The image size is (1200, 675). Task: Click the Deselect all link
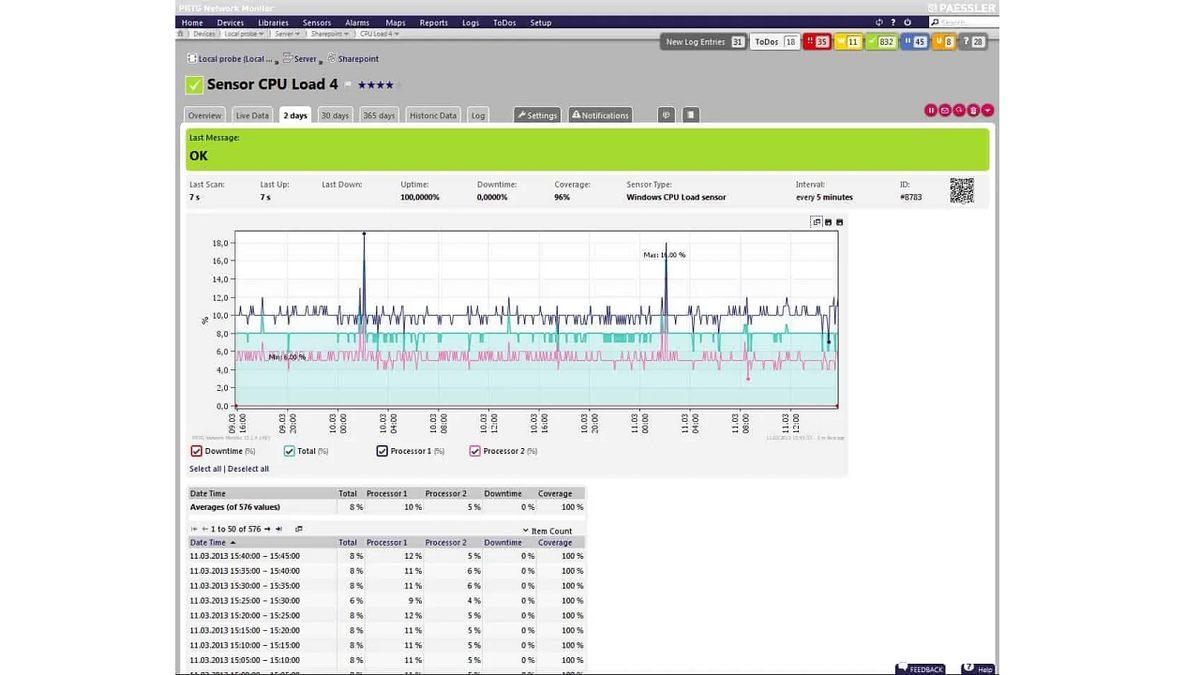[249, 468]
